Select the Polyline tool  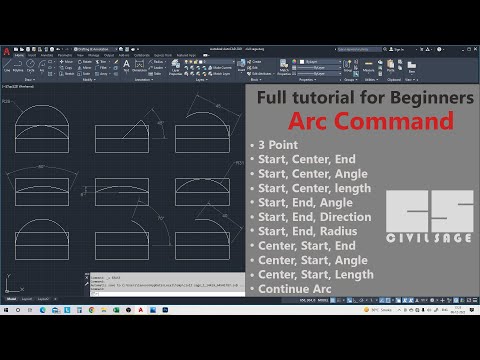click(18, 66)
